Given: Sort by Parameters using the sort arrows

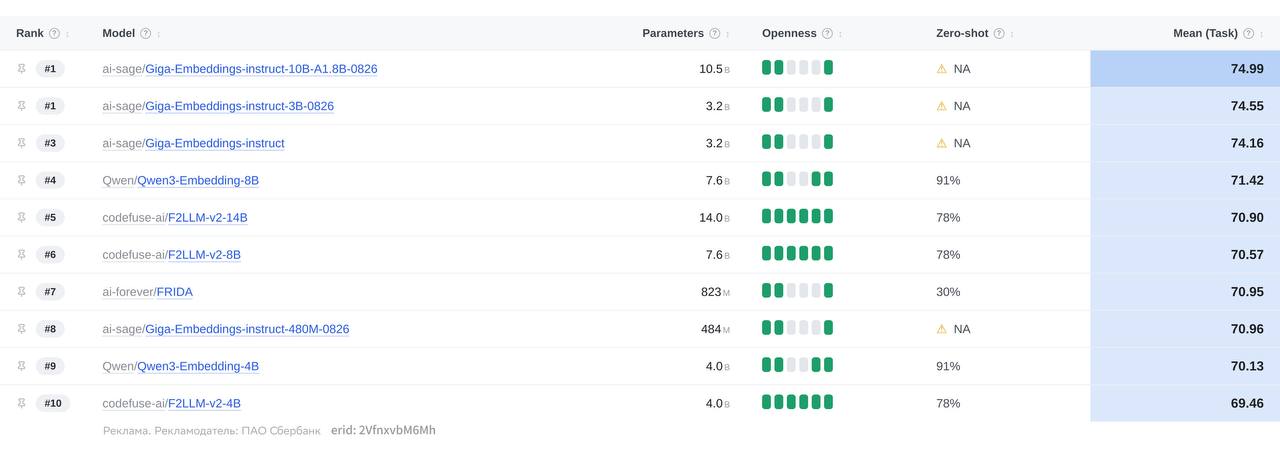Looking at the screenshot, I should (727, 34).
